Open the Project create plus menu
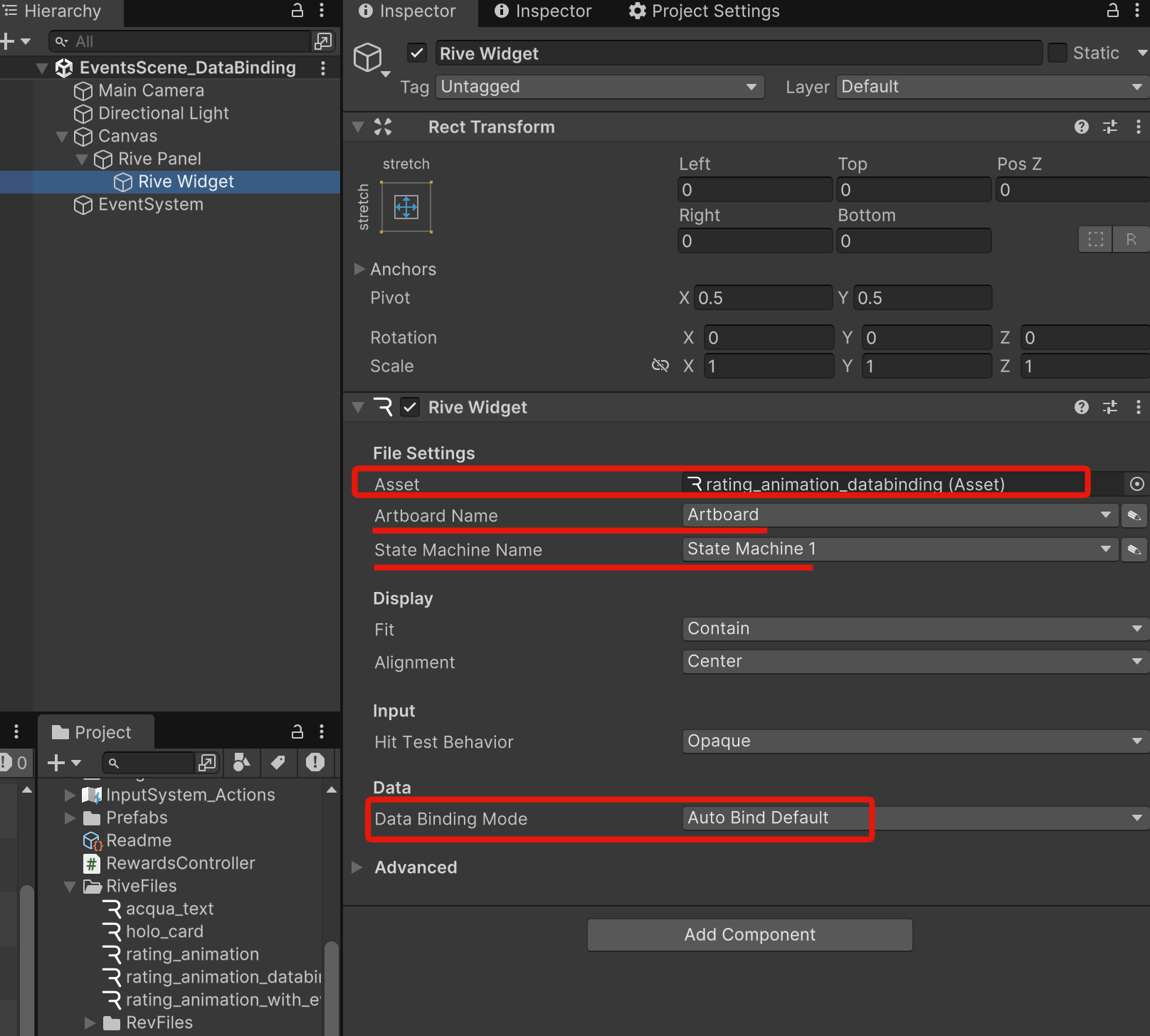1150x1036 pixels. [x=64, y=763]
